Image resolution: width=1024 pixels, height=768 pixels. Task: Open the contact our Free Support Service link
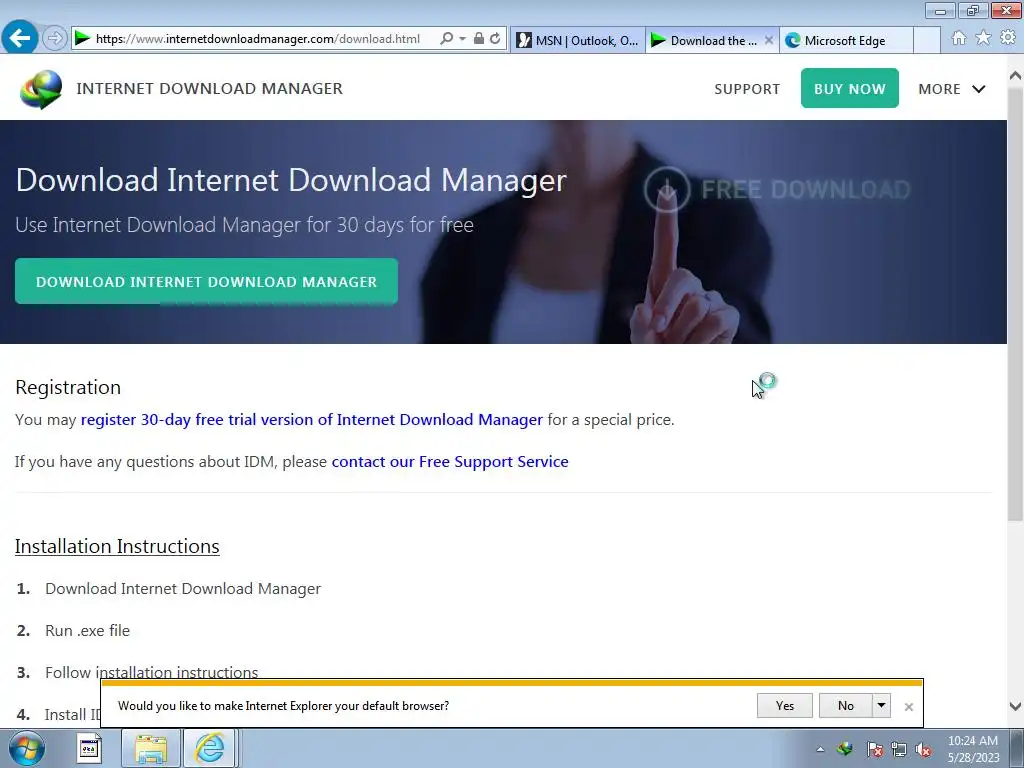[x=450, y=462]
